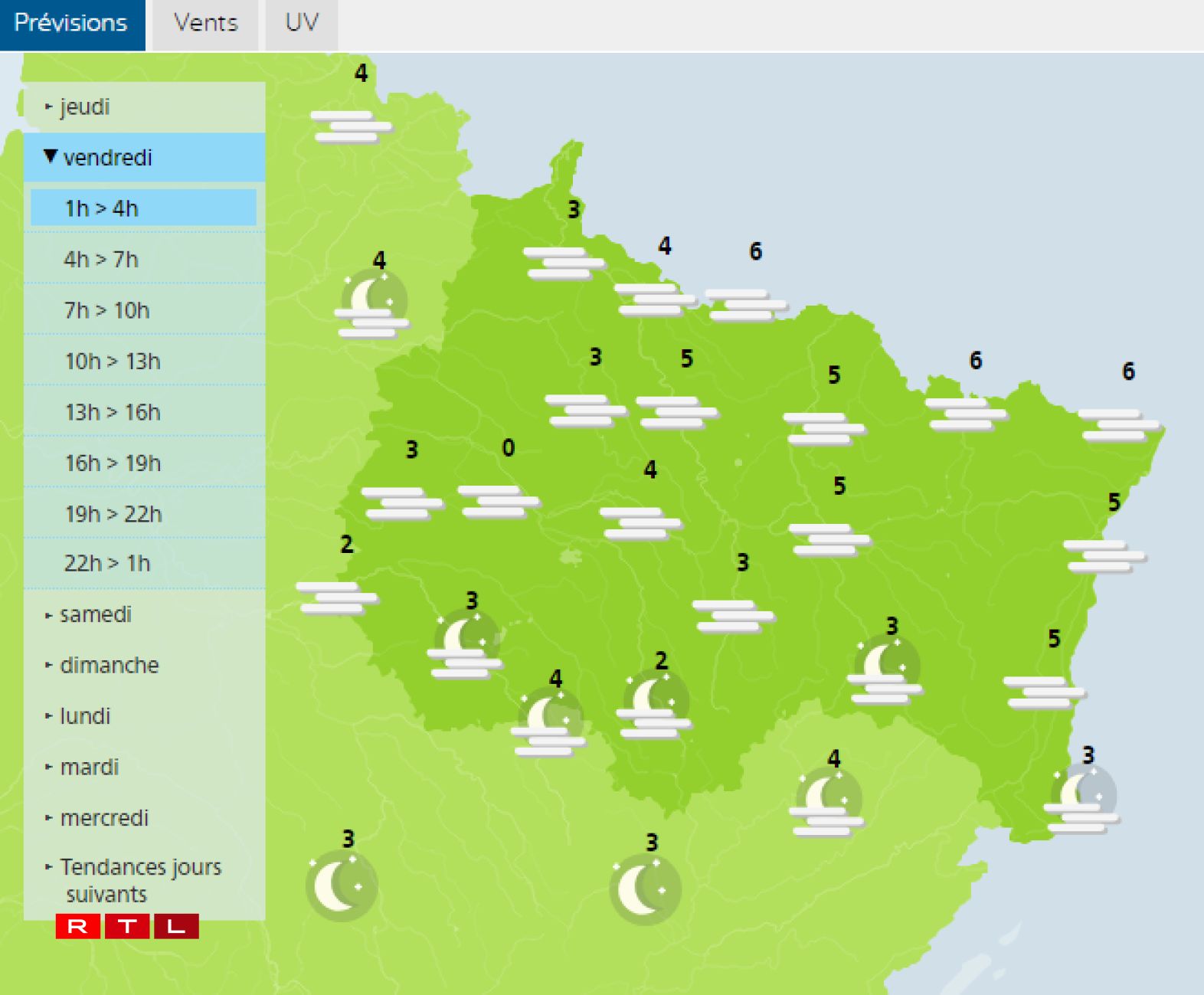This screenshot has width=1204, height=995.
Task: Click the far-right fog icon showing 6
Action: (1120, 425)
